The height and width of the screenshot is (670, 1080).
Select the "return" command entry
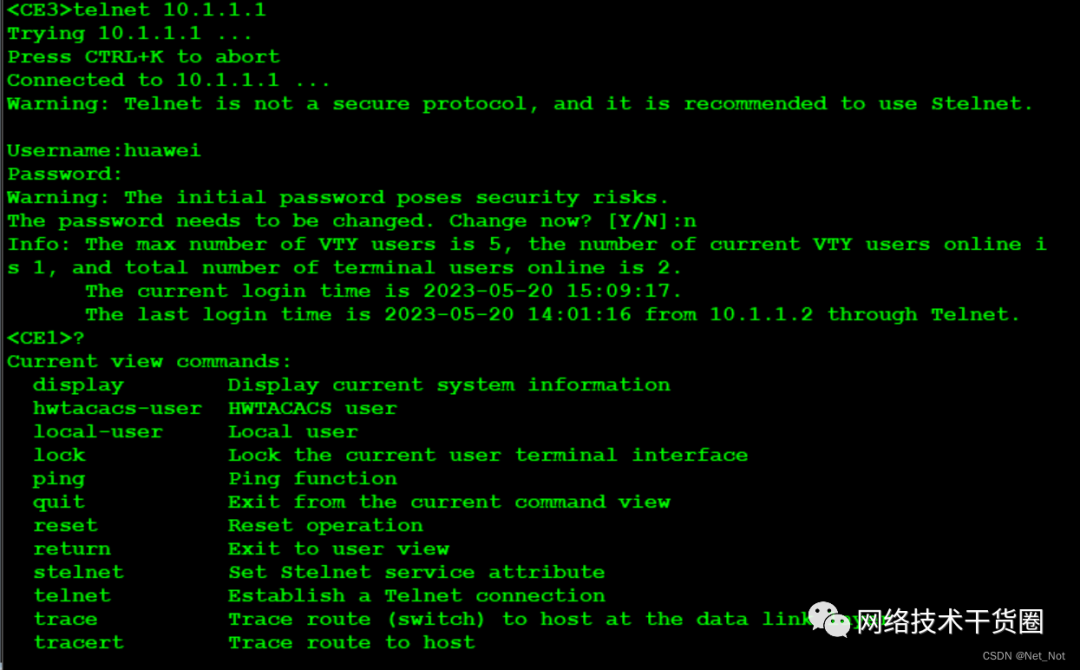(x=72, y=549)
